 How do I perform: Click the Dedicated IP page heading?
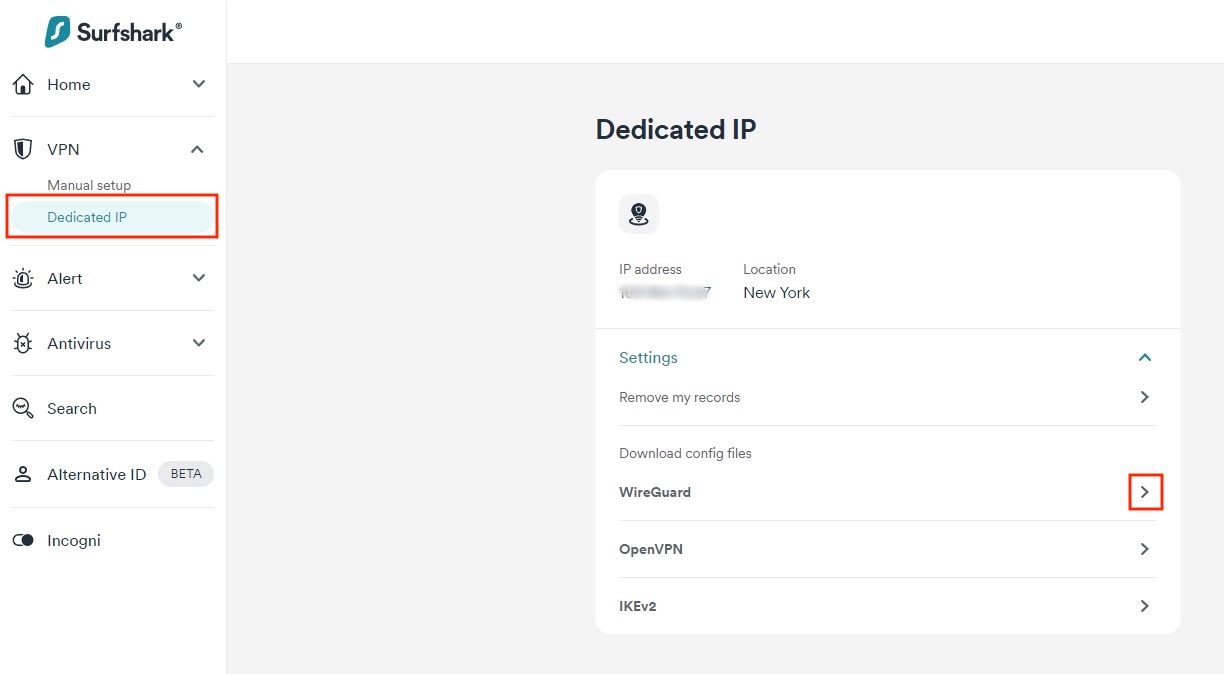click(676, 129)
